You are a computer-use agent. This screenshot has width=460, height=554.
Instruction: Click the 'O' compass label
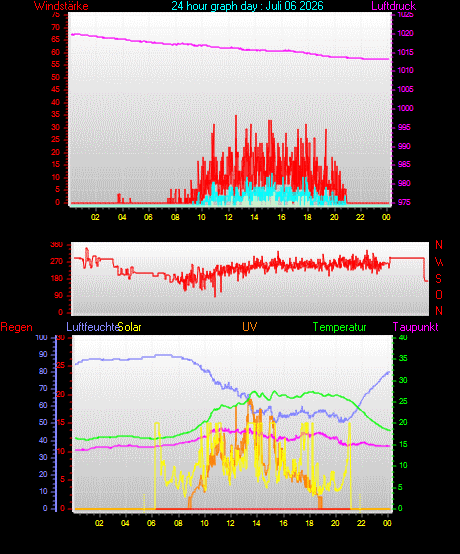click(438, 295)
